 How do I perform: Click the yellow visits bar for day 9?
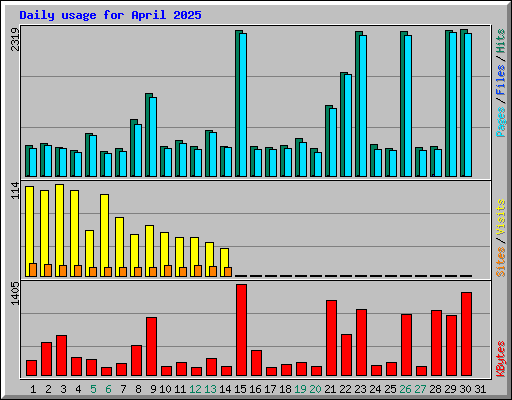click(x=149, y=251)
